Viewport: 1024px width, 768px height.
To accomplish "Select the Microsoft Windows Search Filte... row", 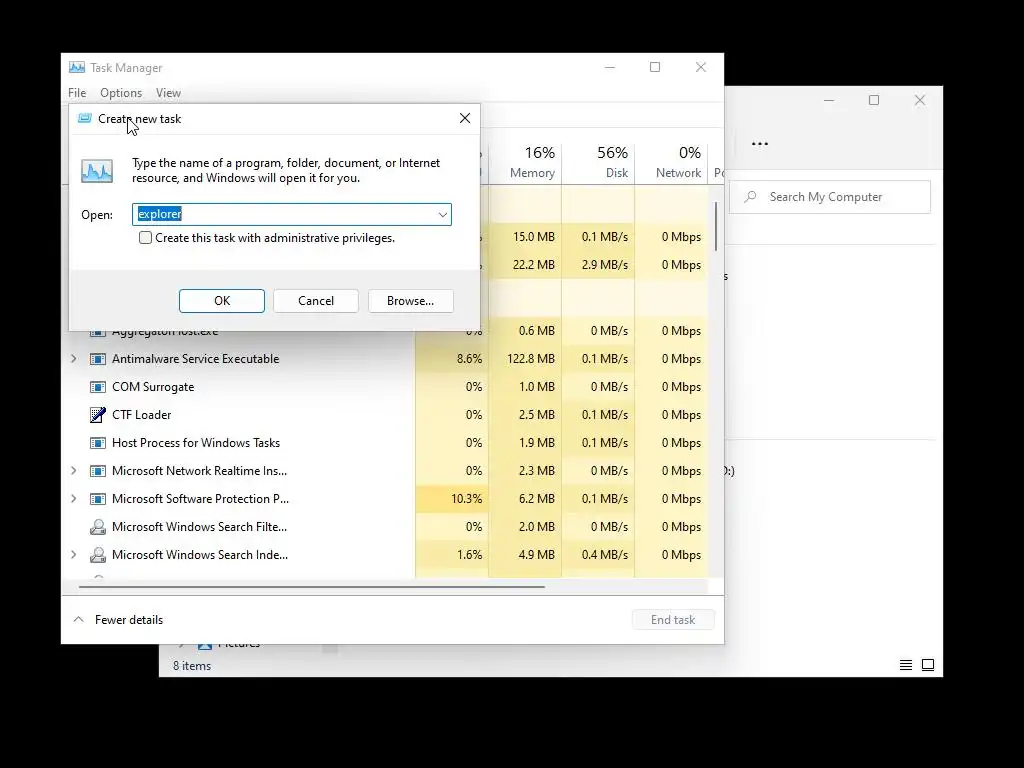I will (x=385, y=527).
